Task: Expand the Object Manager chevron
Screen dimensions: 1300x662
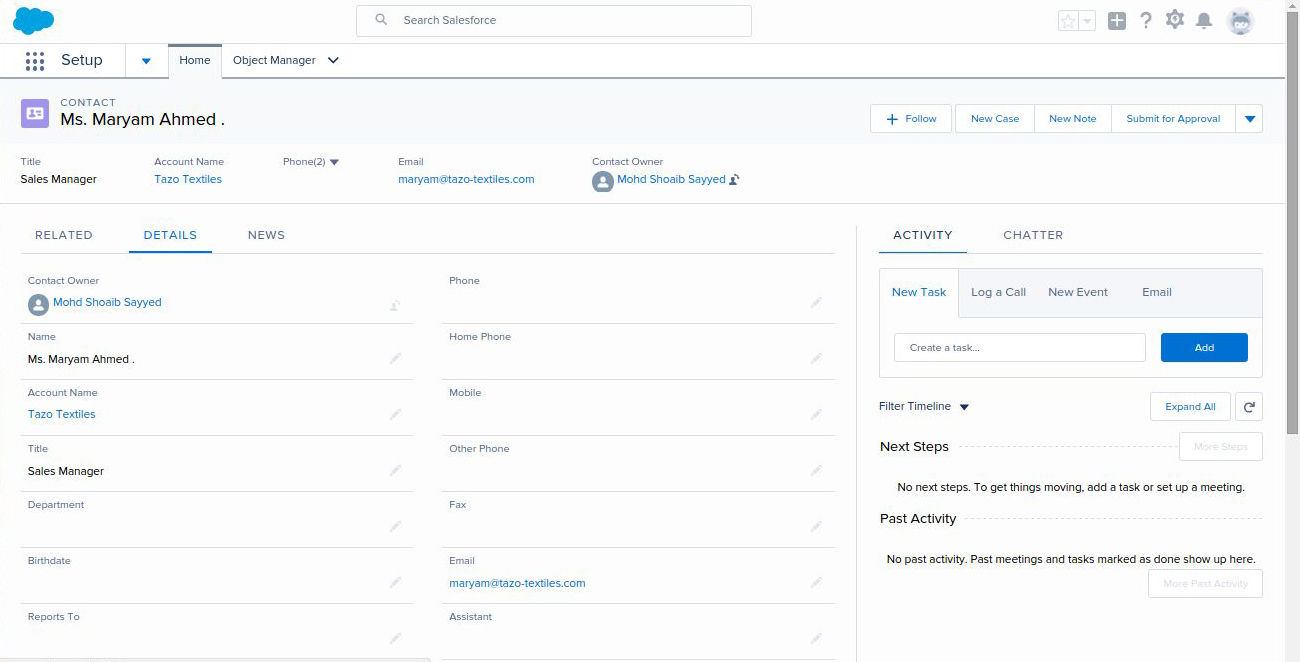Action: (333, 60)
